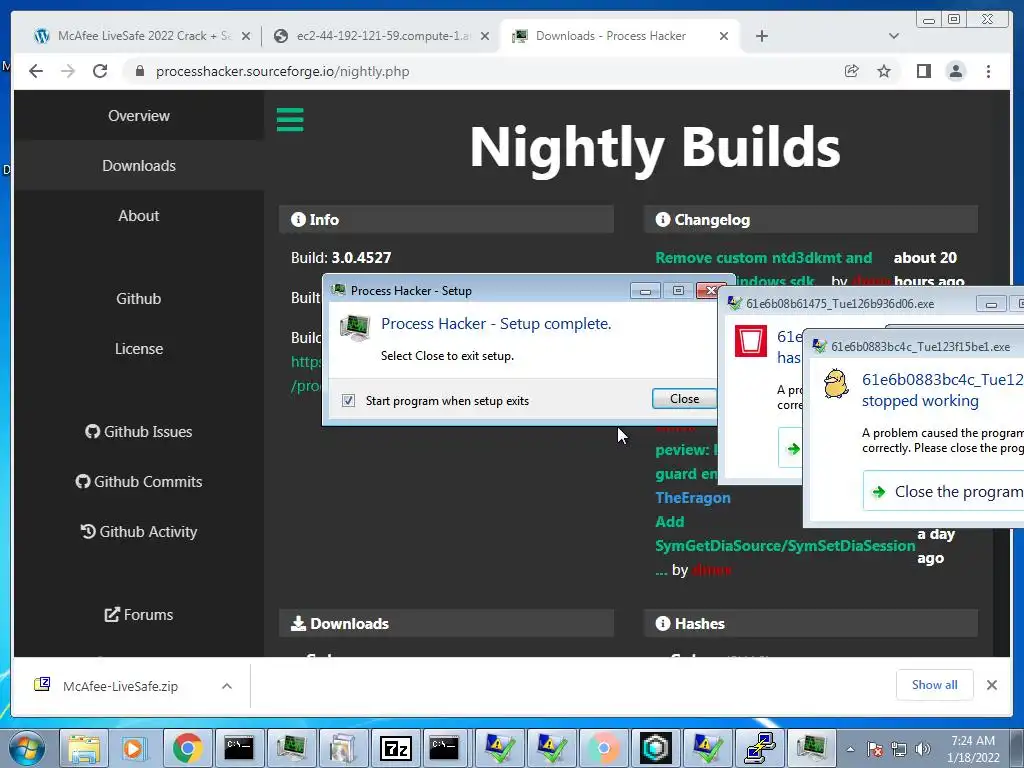Viewport: 1024px width, 768px height.
Task: Open SymGetDiaSource/SymSetDiaSession changelog link
Action: click(785, 546)
